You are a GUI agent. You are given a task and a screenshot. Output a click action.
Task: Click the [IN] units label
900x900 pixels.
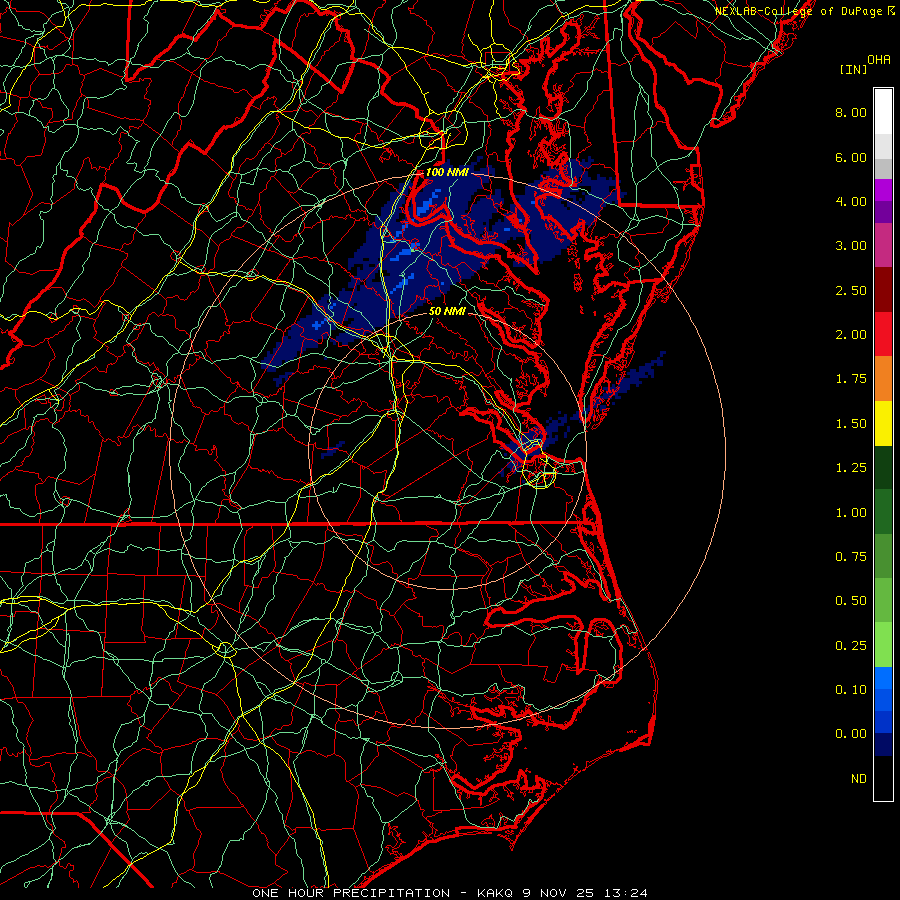[x=853, y=69]
